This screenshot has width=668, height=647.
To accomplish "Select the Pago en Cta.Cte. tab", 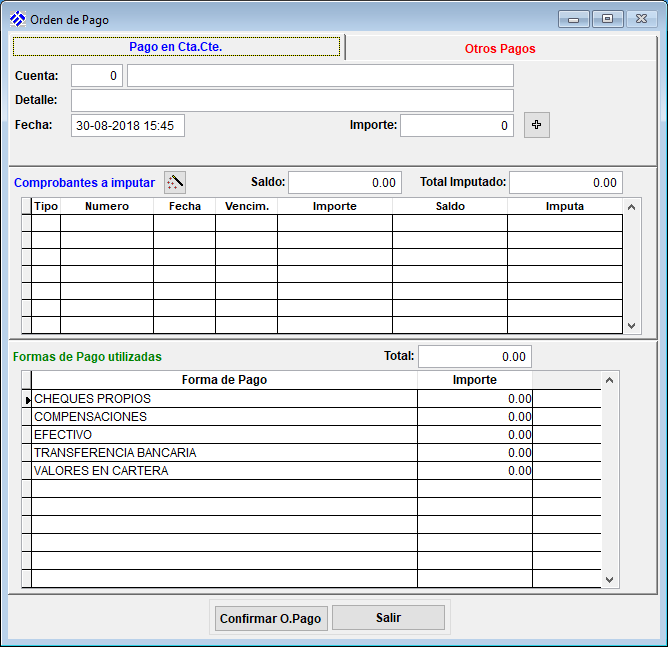I will [176, 47].
